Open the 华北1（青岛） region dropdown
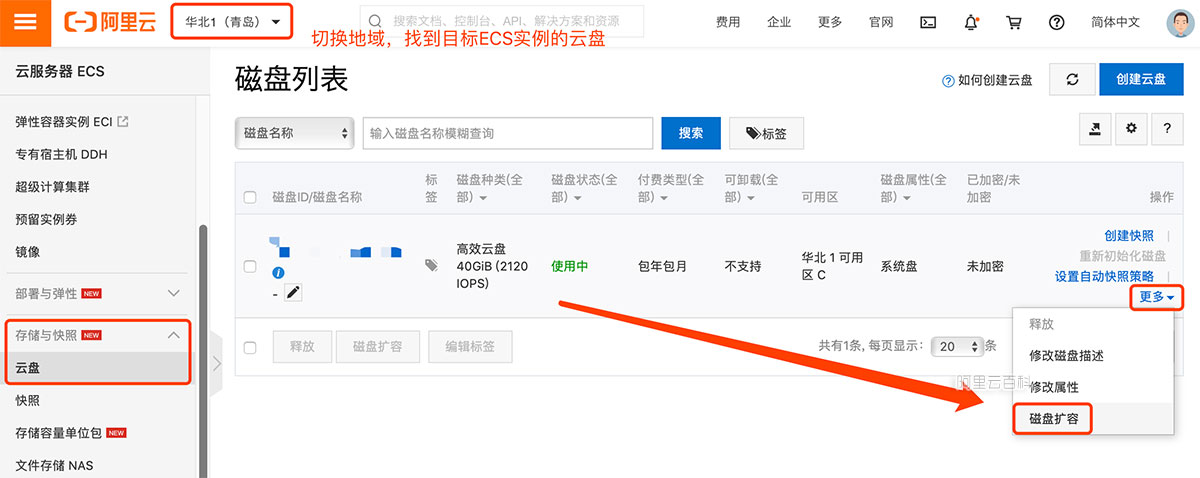1200x478 pixels. coord(232,22)
